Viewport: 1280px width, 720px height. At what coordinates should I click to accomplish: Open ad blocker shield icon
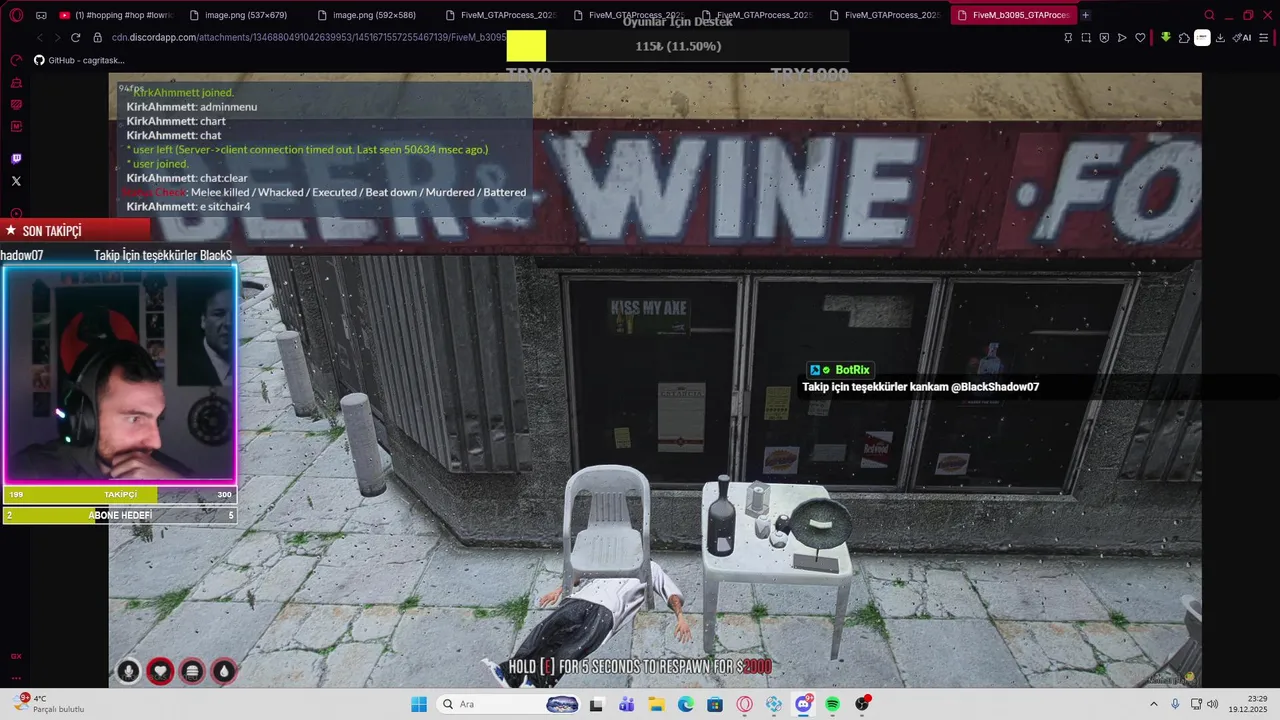[x=1104, y=38]
